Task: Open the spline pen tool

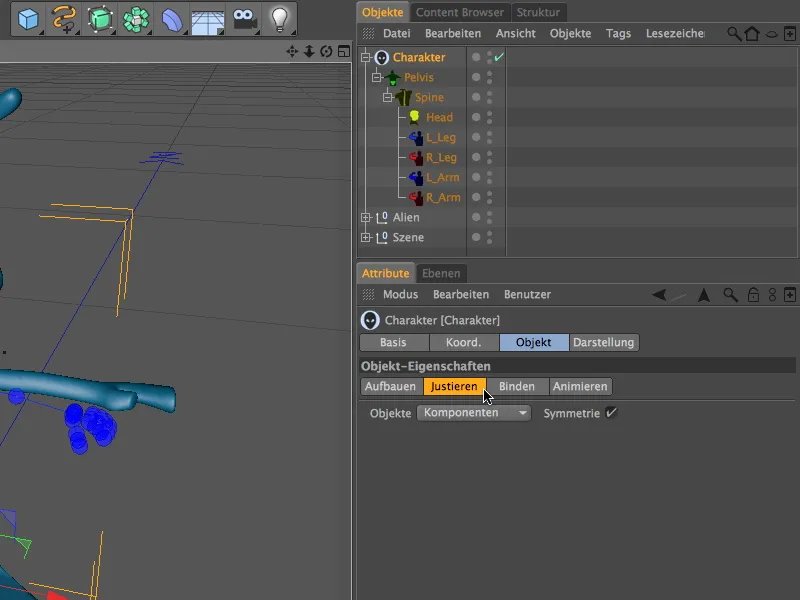Action: click(x=64, y=19)
